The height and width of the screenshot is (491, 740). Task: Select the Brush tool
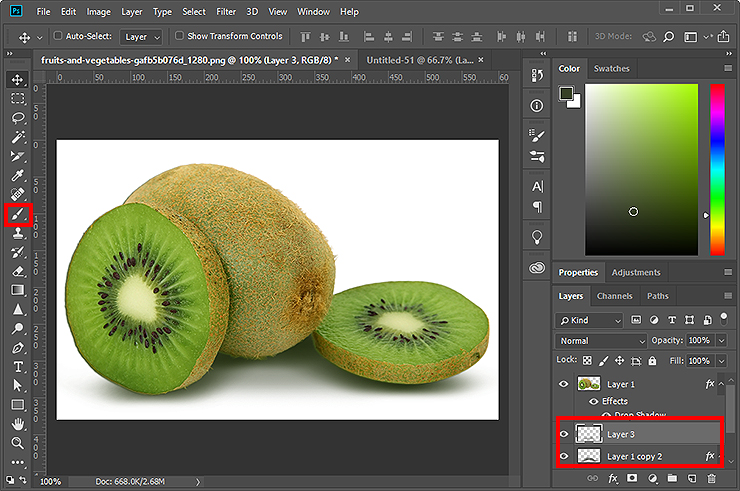click(18, 214)
